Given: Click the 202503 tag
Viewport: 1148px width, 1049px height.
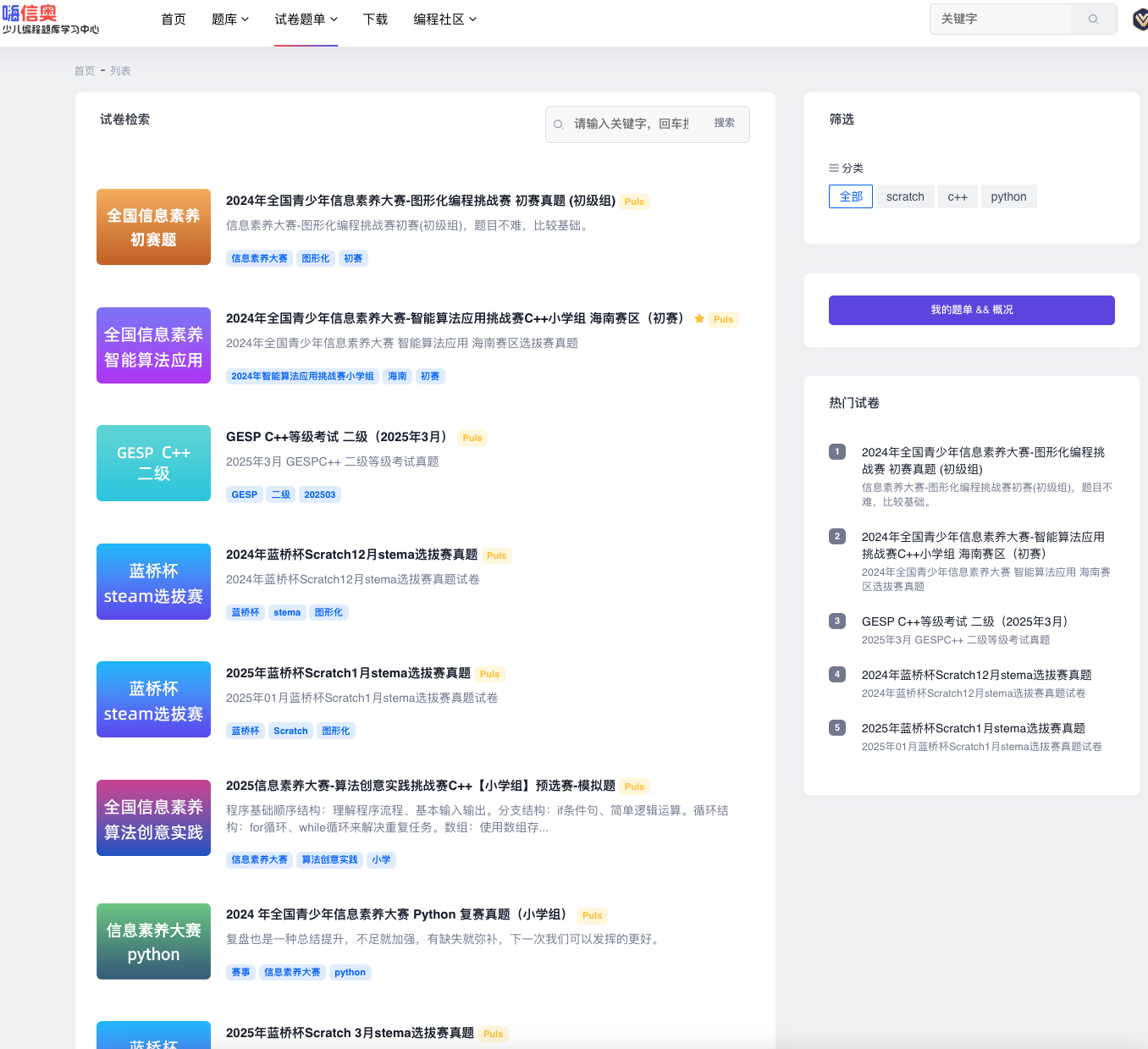Looking at the screenshot, I should click(x=320, y=494).
